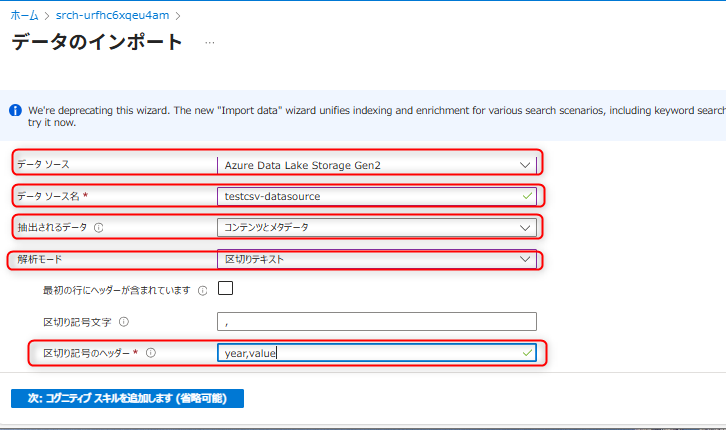Open the 解析モード dropdown showing 区切りテキスト
Screen dimensions: 726x430
(x=376, y=259)
